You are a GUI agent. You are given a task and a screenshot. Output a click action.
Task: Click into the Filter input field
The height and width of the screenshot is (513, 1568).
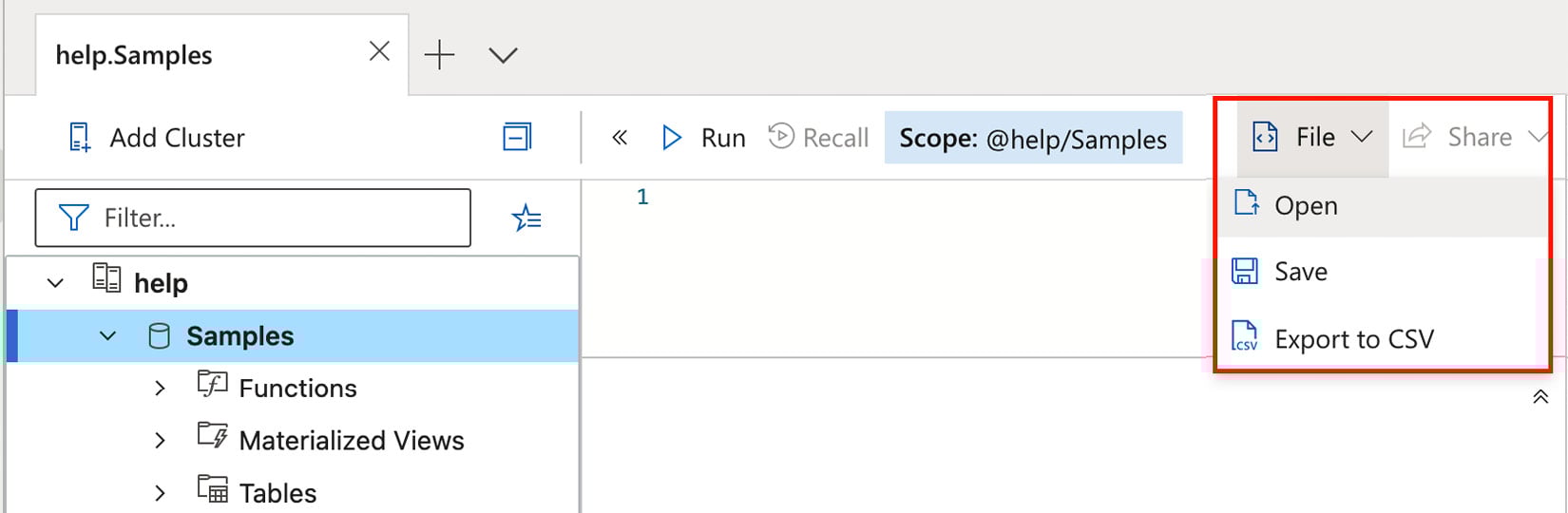[253, 218]
